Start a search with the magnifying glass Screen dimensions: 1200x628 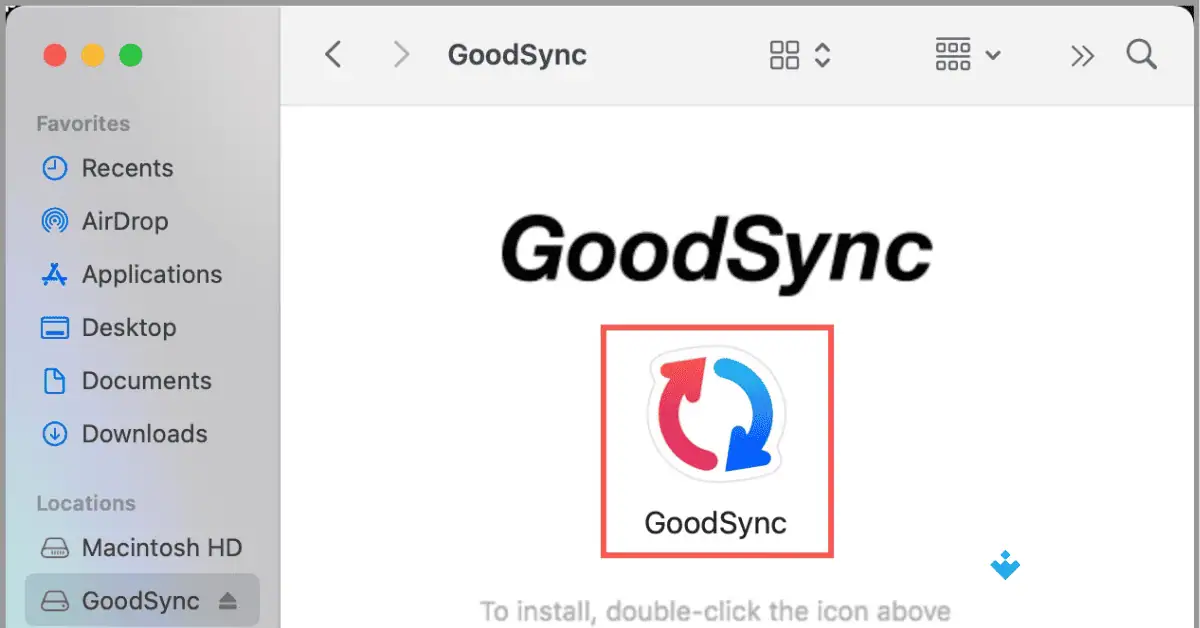(1140, 55)
